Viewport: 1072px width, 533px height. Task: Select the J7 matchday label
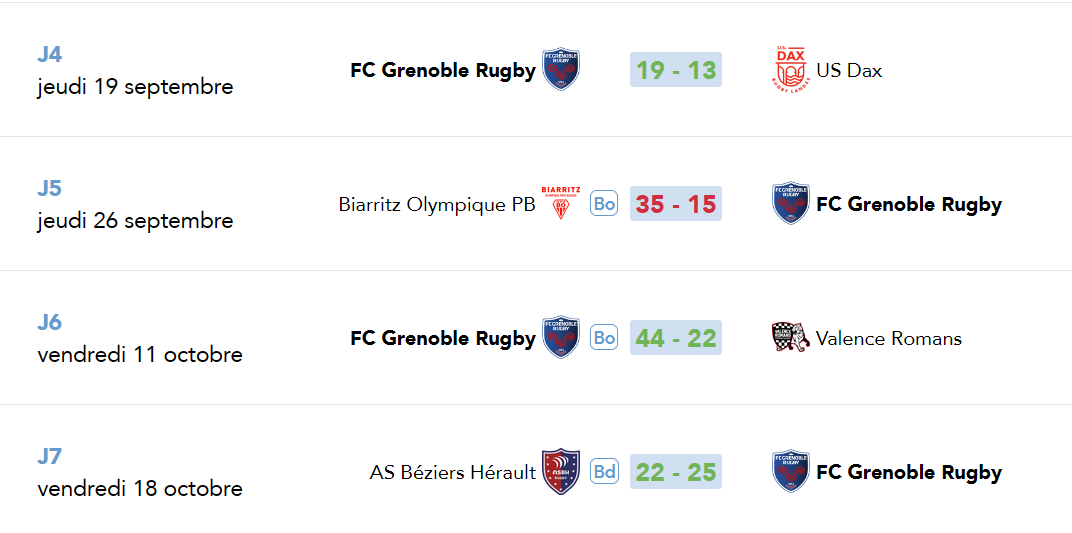click(49, 456)
